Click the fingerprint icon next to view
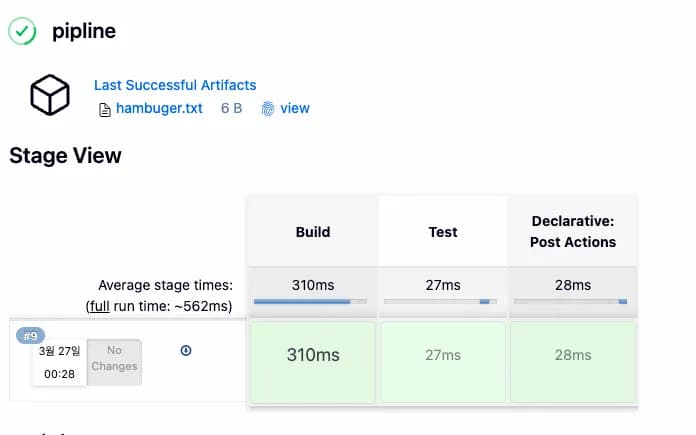The height and width of the screenshot is (435, 696). (268, 109)
